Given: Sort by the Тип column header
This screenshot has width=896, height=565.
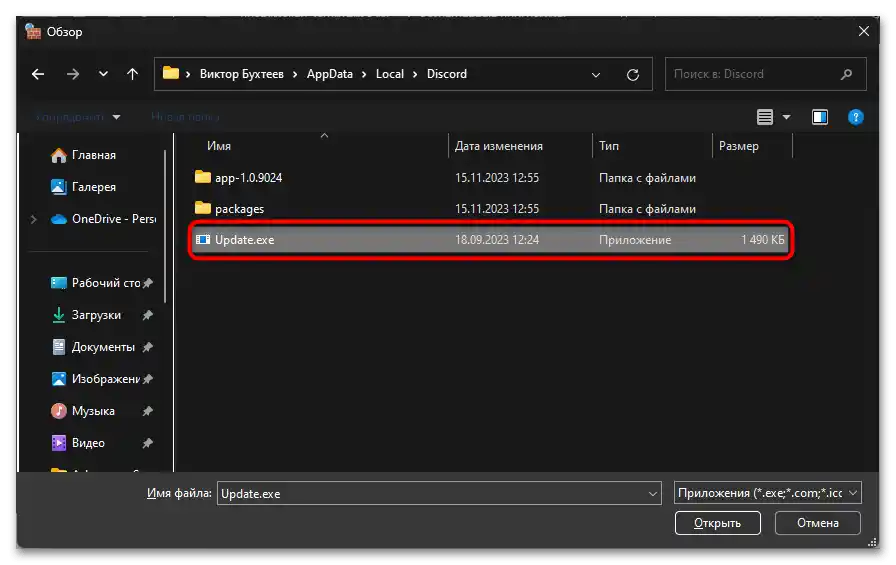Looking at the screenshot, I should 609,146.
